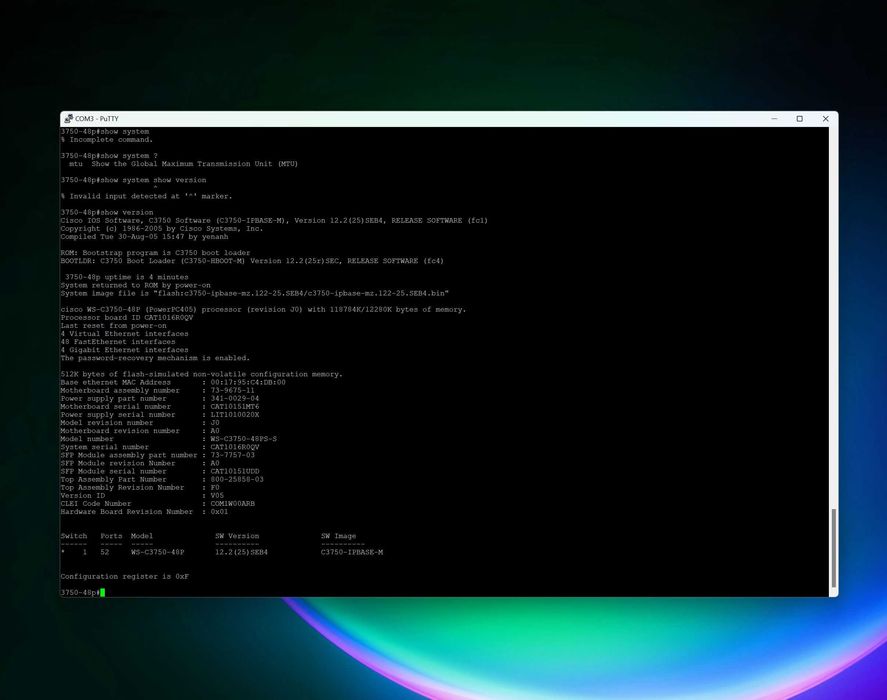Click '48 FastEthernet interfaces' line
887x700 pixels.
pyautogui.click(x=118, y=342)
